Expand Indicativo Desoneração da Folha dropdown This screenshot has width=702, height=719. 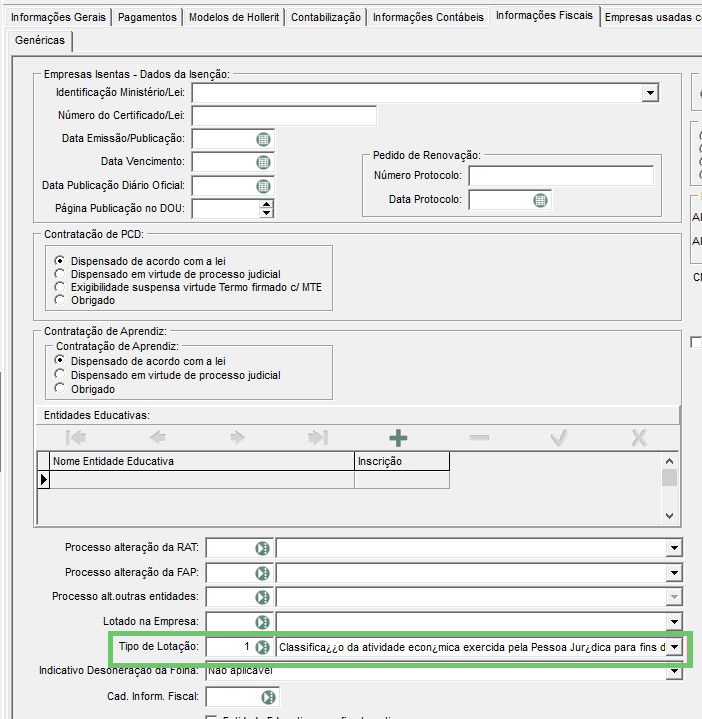pos(674,672)
